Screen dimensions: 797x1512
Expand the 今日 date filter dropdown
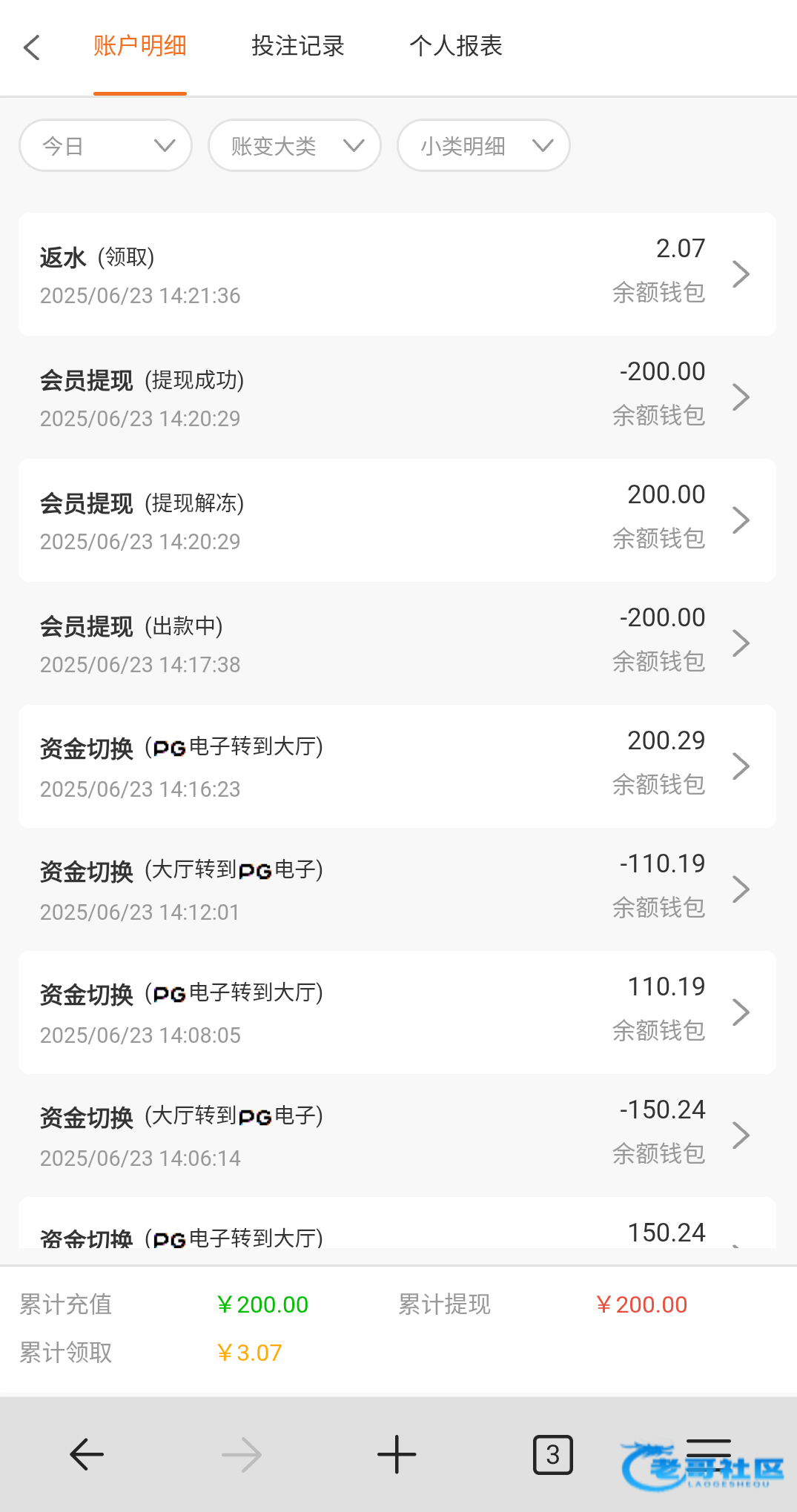point(105,146)
